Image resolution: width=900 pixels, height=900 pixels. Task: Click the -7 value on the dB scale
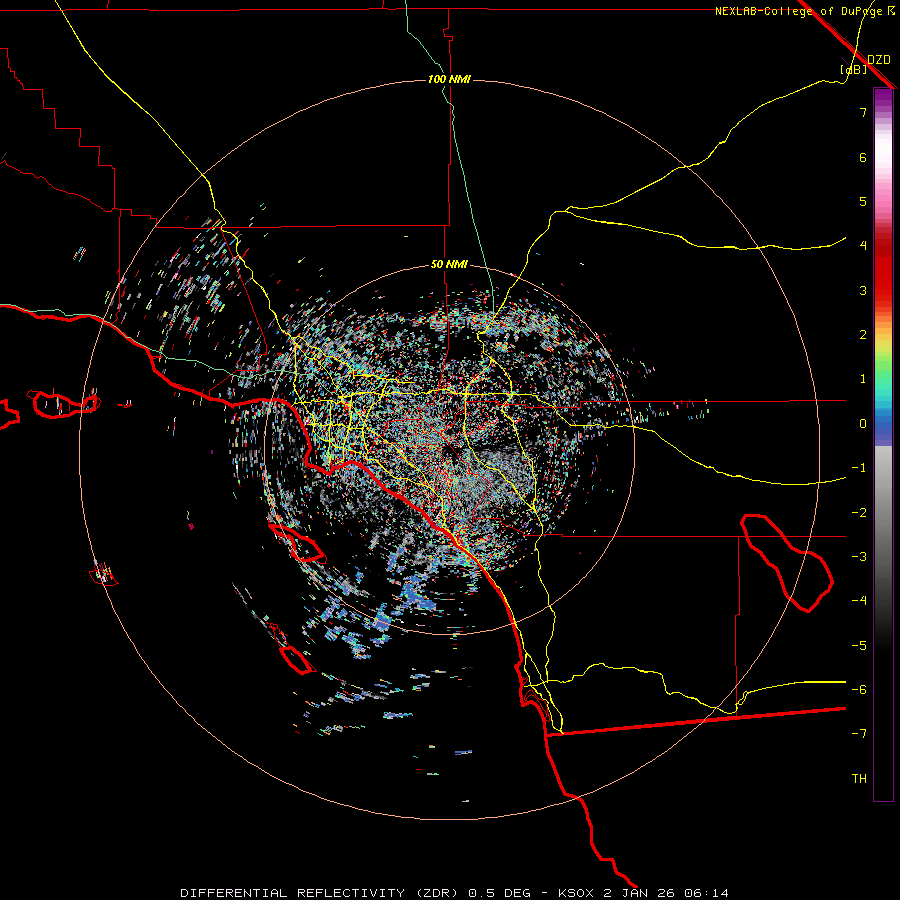point(859,734)
